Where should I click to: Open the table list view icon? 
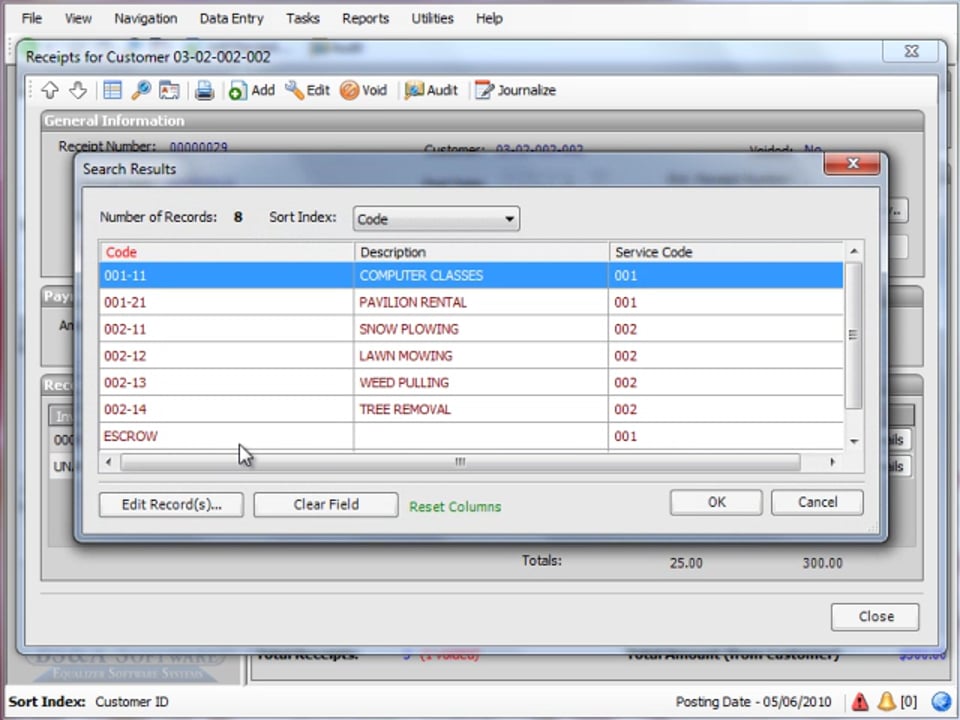pyautogui.click(x=112, y=90)
